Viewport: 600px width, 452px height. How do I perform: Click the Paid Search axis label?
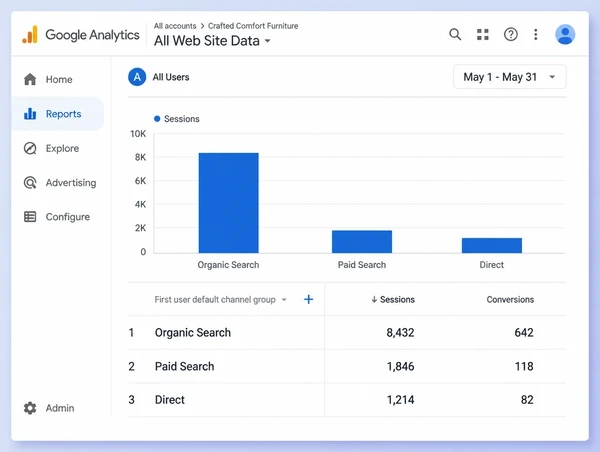[362, 265]
